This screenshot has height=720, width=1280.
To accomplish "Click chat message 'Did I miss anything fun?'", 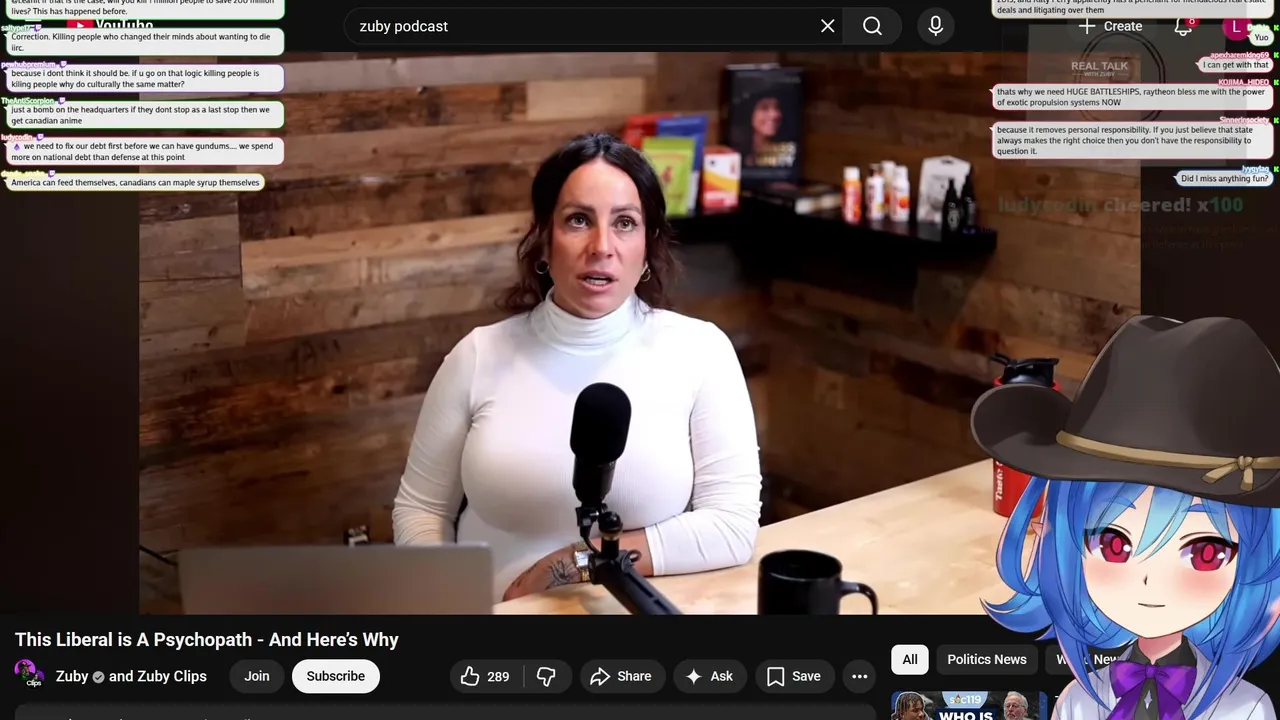I will pos(1225,179).
